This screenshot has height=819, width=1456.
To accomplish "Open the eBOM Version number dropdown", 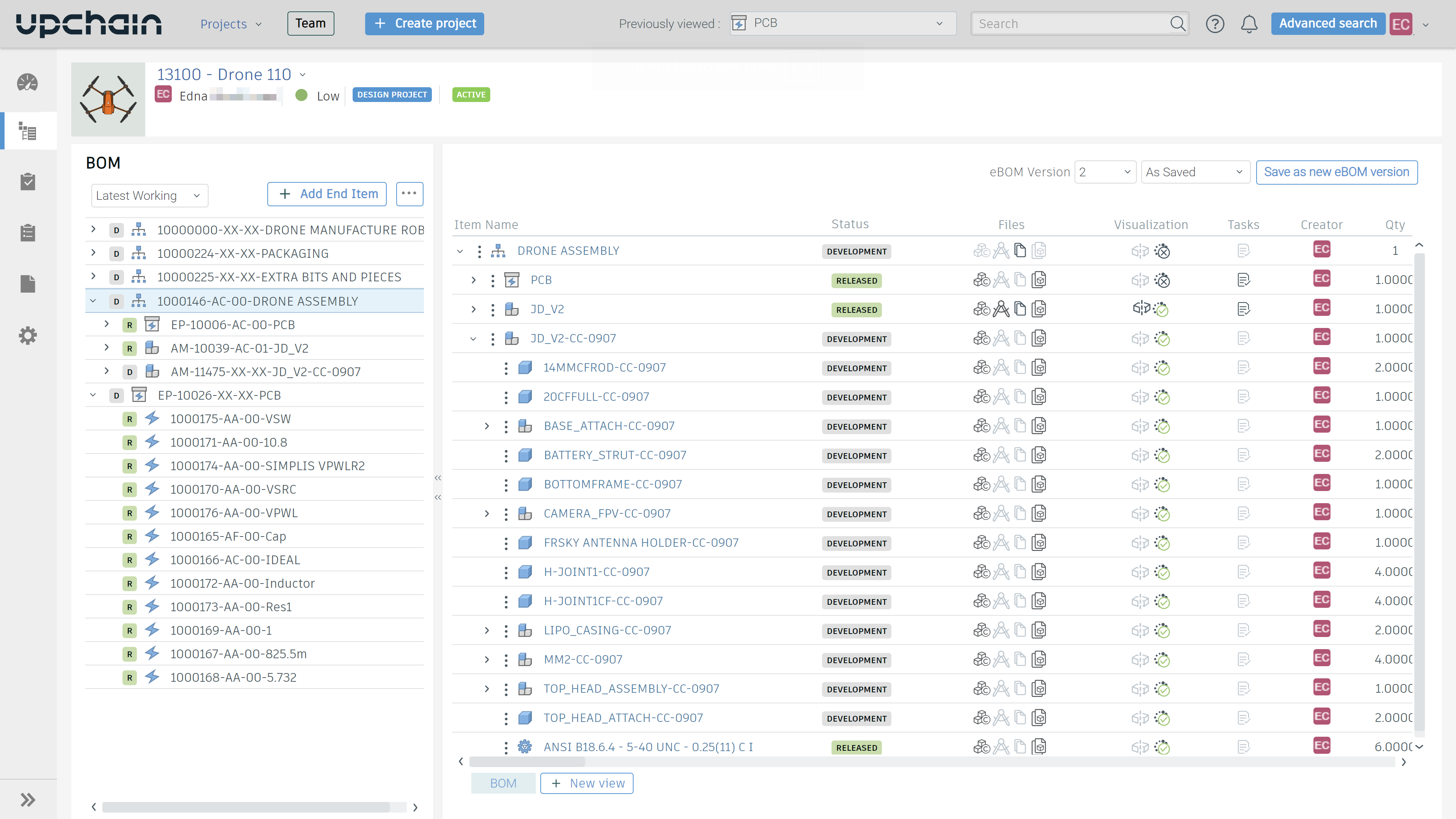I will point(1105,172).
